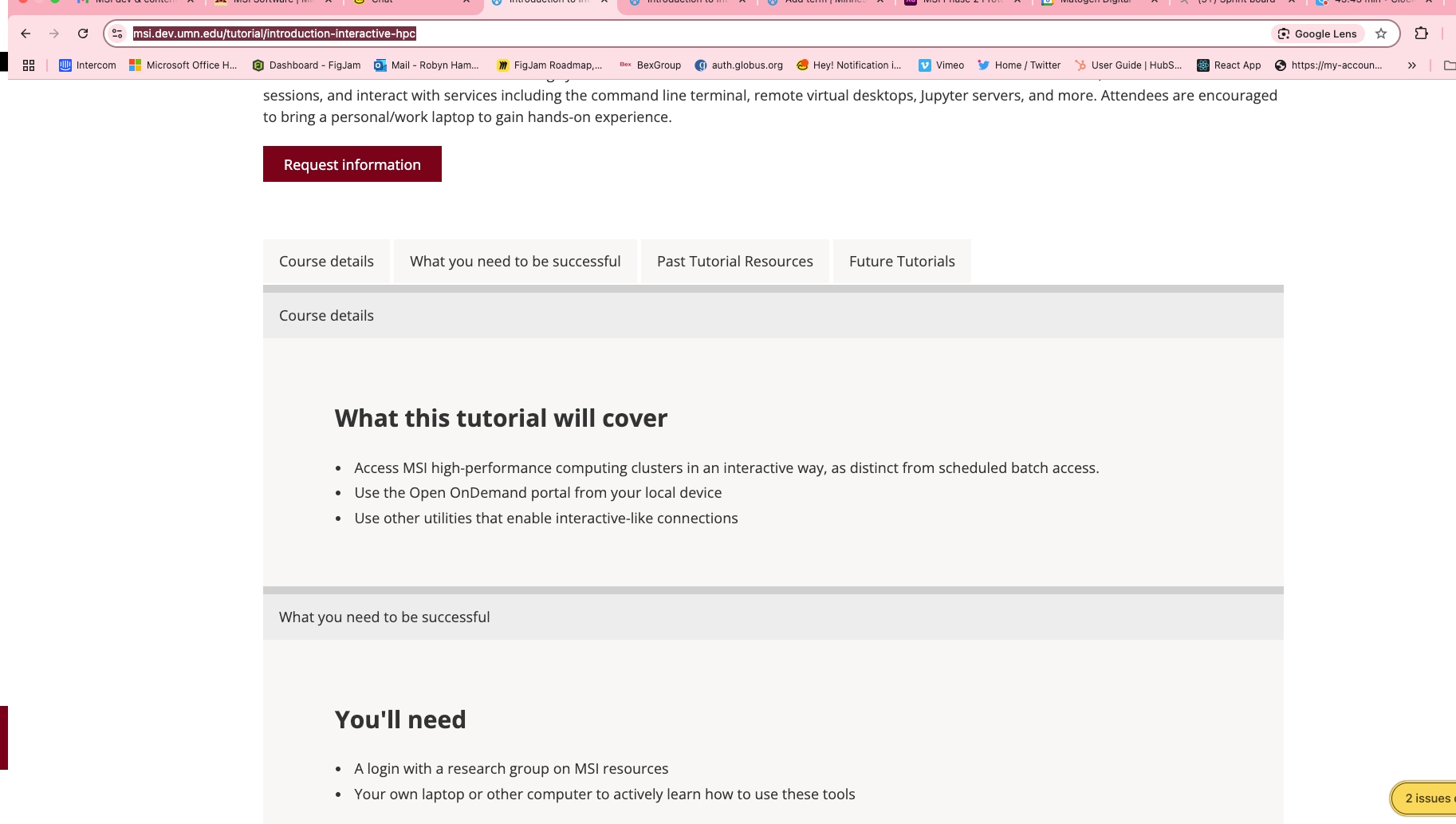Open the Google Lens search button
The image size is (1456, 824).
pyautogui.click(x=1317, y=34)
